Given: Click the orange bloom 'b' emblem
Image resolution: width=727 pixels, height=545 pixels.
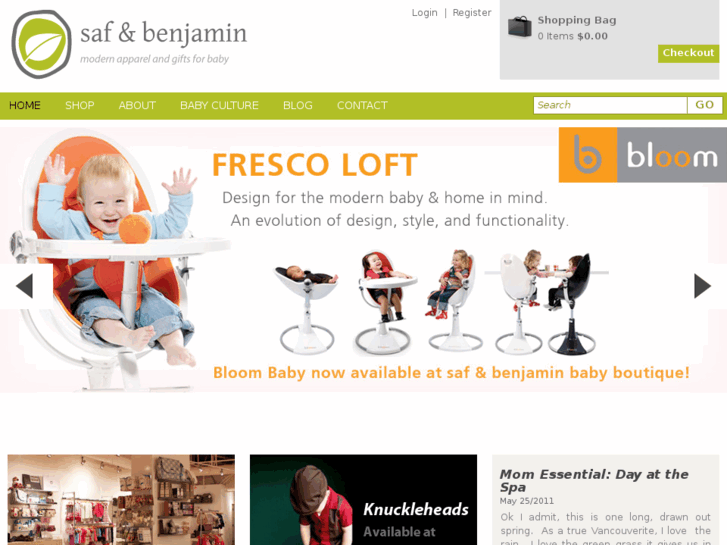Looking at the screenshot, I should point(588,155).
